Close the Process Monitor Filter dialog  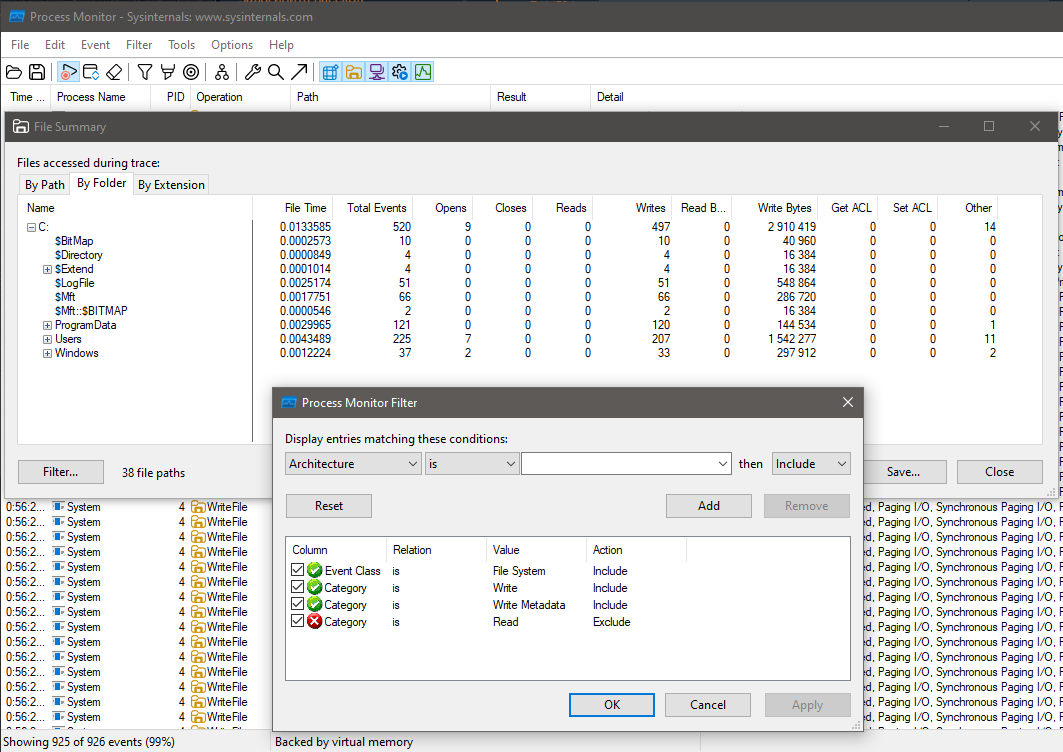coord(847,402)
